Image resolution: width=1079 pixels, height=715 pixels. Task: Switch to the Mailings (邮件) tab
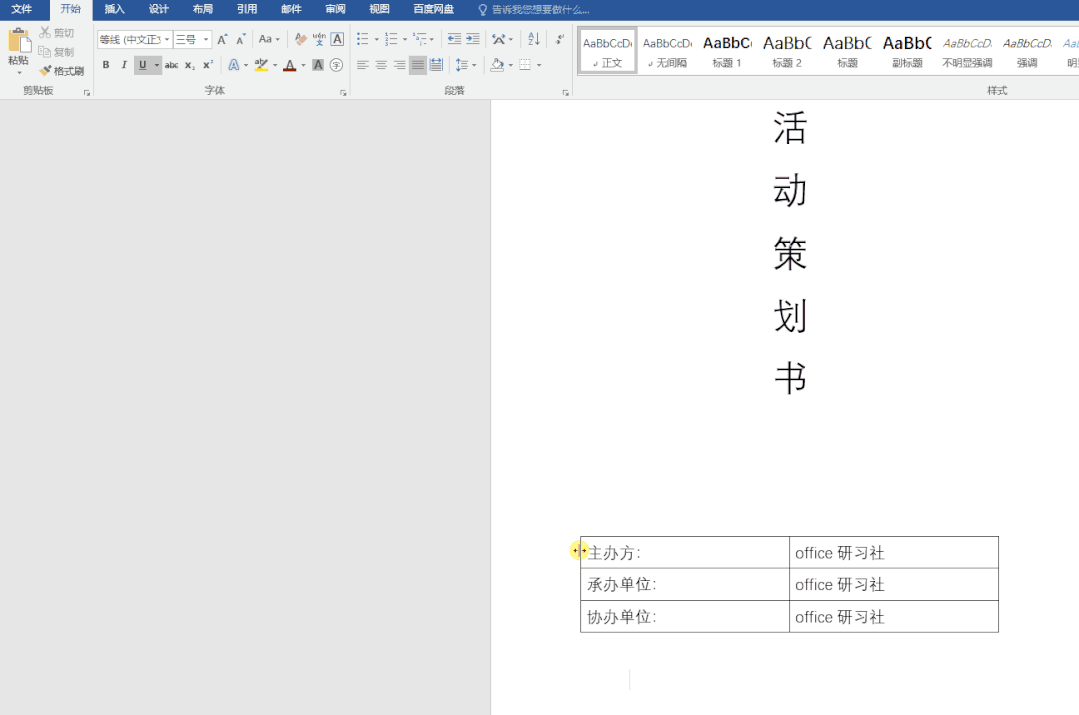point(291,10)
